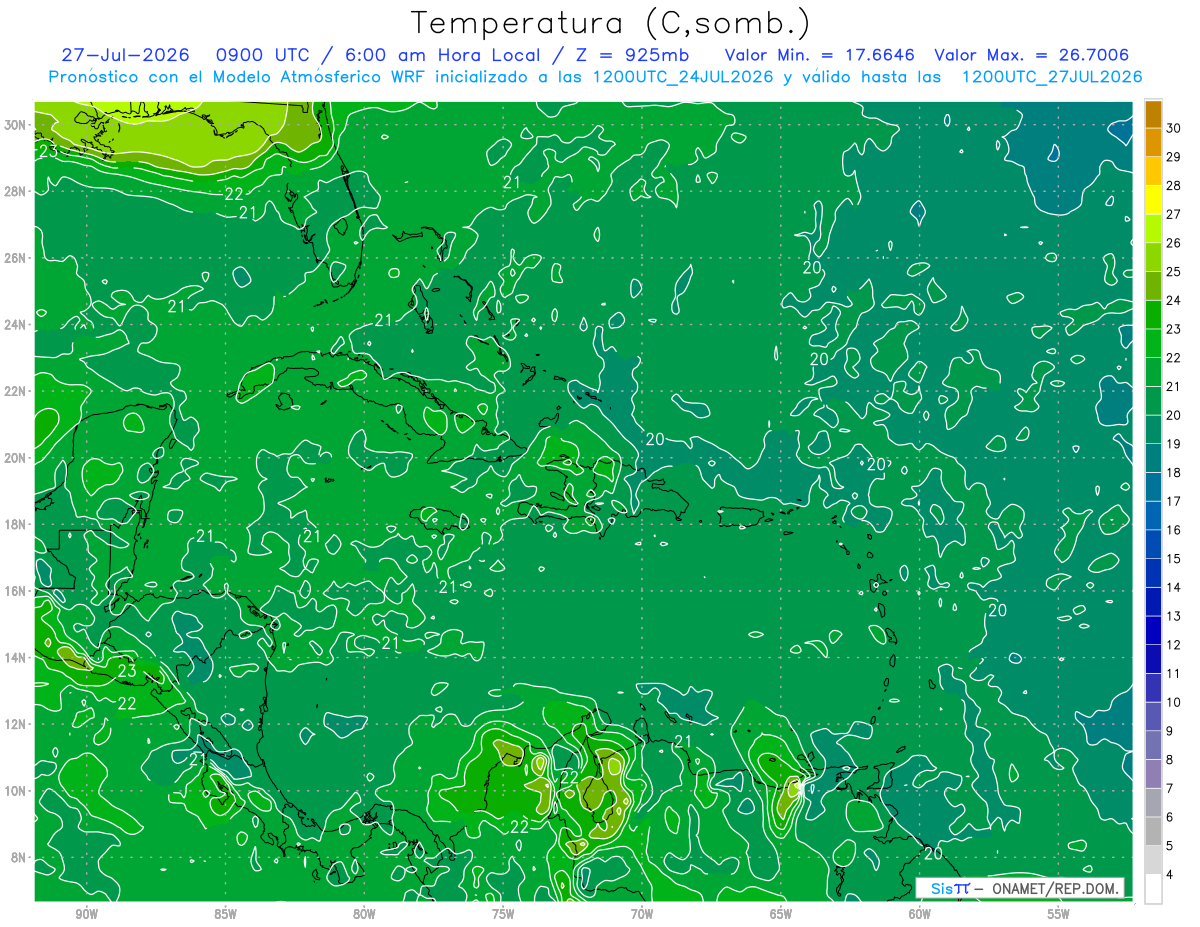
Task: Click the 14N latitude axis label
Action: pyautogui.click(x=16, y=657)
